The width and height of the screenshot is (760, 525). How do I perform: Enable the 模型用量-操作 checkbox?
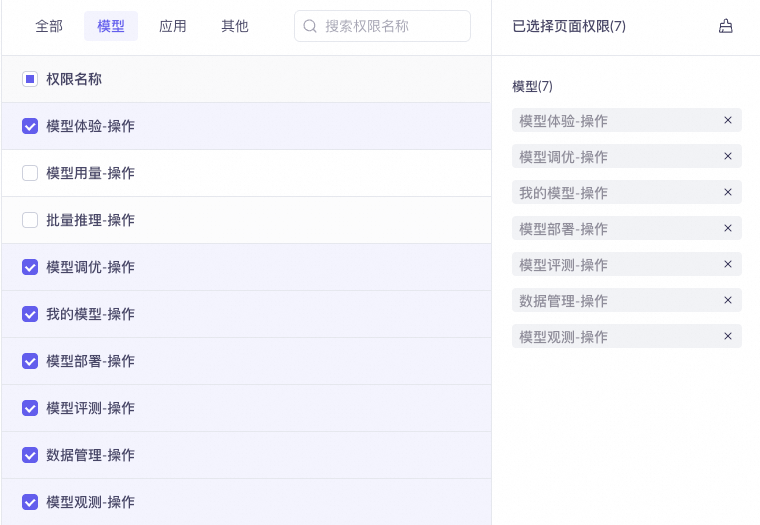pos(30,173)
